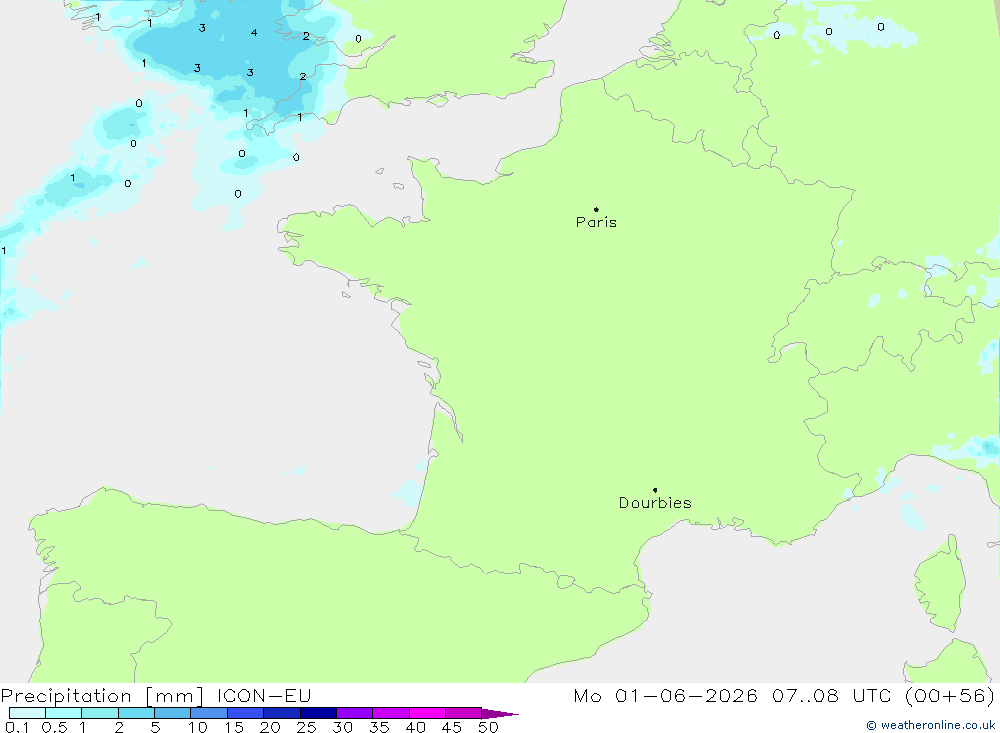This screenshot has height=733, width=1000.
Task: Select the 30–35 mm violet legend swatch
Action: pyautogui.click(x=355, y=713)
